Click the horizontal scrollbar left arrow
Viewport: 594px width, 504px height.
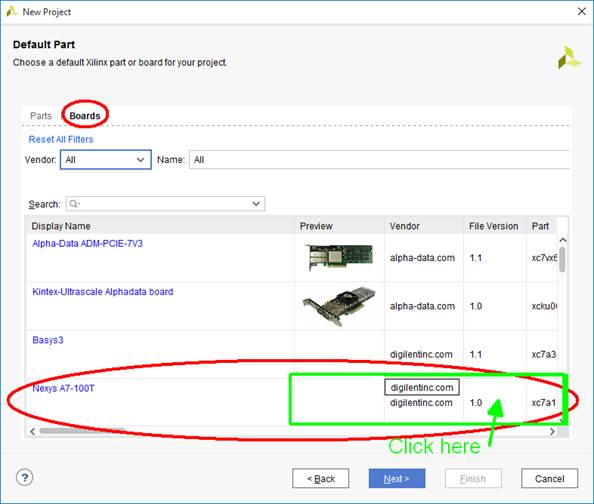click(33, 432)
